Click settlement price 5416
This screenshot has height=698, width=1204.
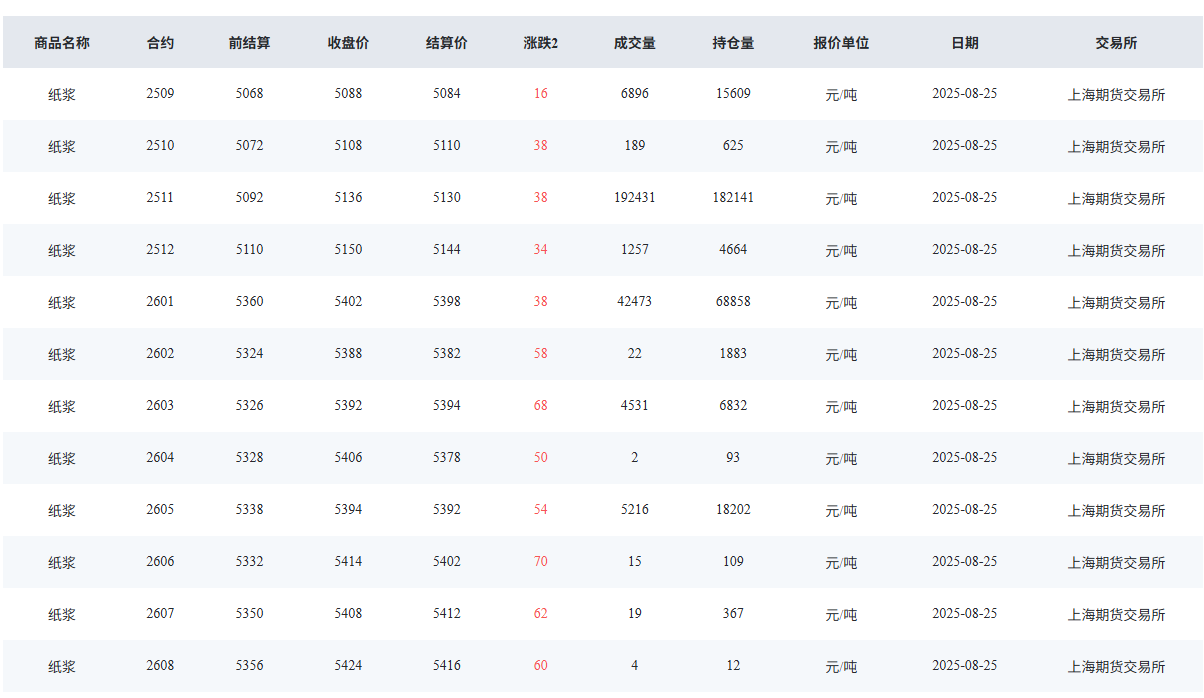(x=447, y=666)
